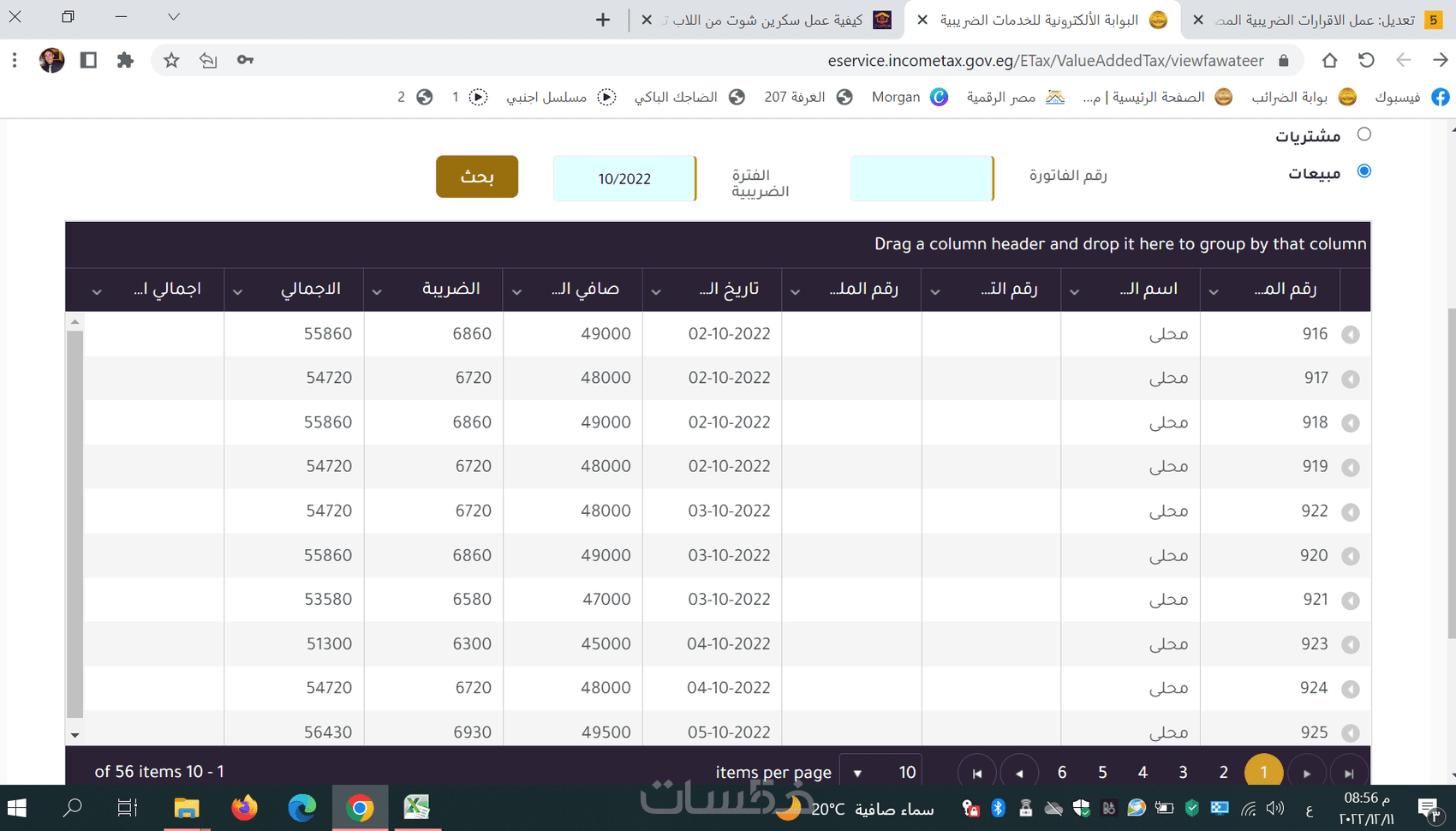Viewport: 1456px width, 831px height.
Task: Go to page 2 of results
Action: coord(1223,773)
